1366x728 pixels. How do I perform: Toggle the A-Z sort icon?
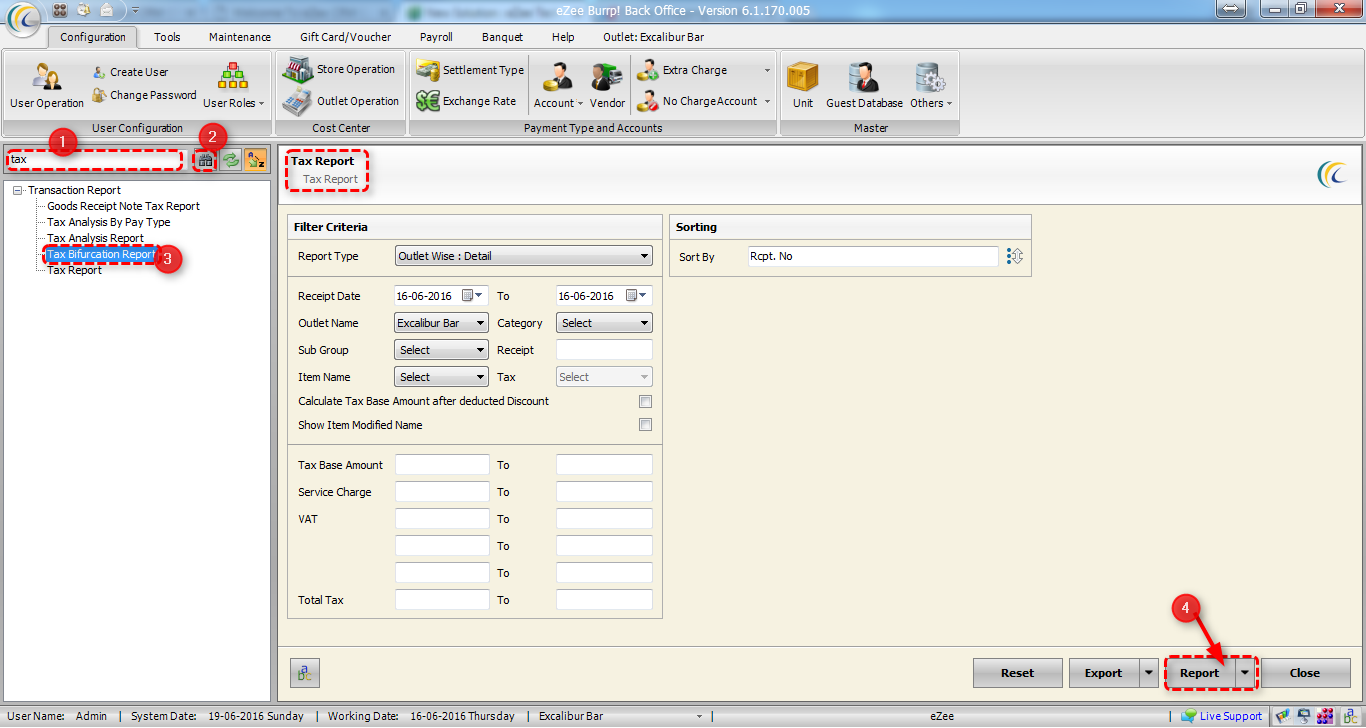(x=256, y=160)
